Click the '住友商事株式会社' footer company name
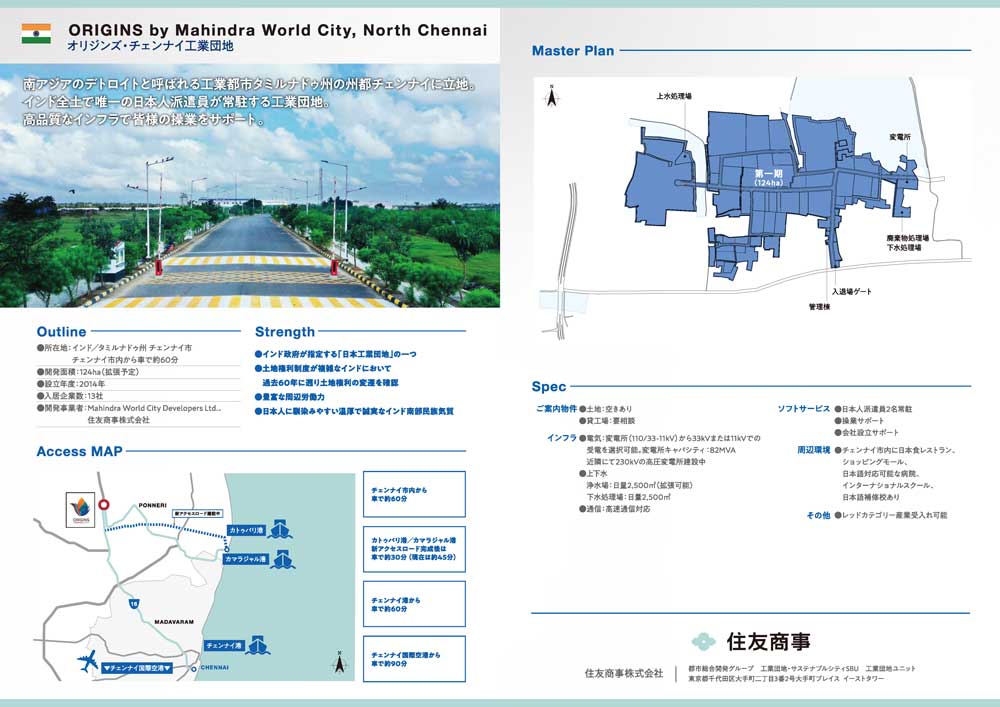The width and height of the screenshot is (1000, 707). tap(624, 673)
